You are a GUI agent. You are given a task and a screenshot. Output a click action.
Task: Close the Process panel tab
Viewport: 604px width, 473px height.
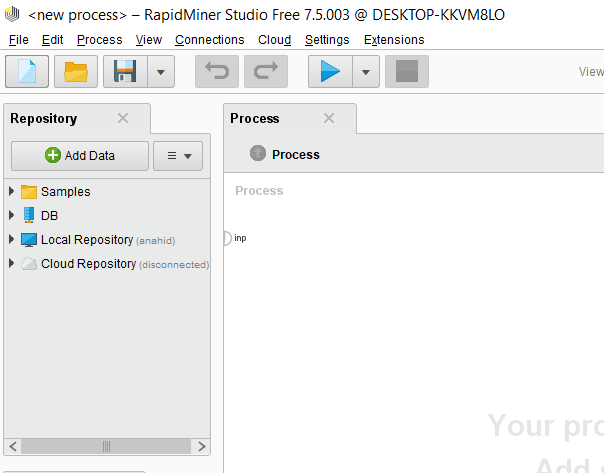tap(329, 118)
